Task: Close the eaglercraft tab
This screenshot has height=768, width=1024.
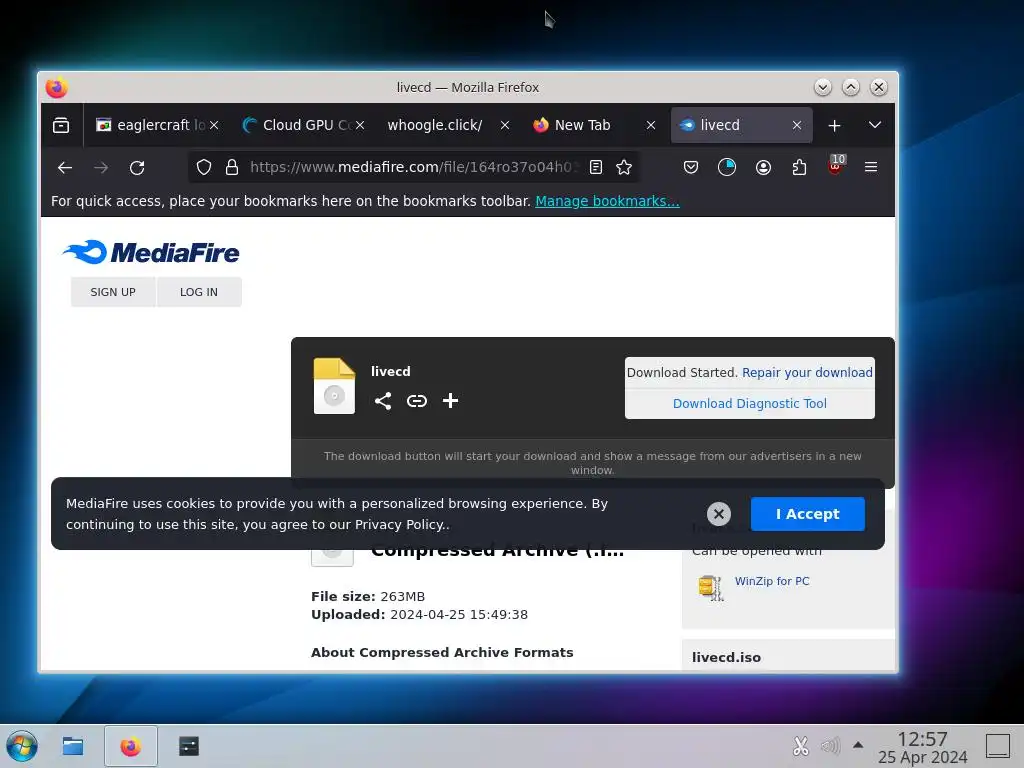Action: point(214,125)
